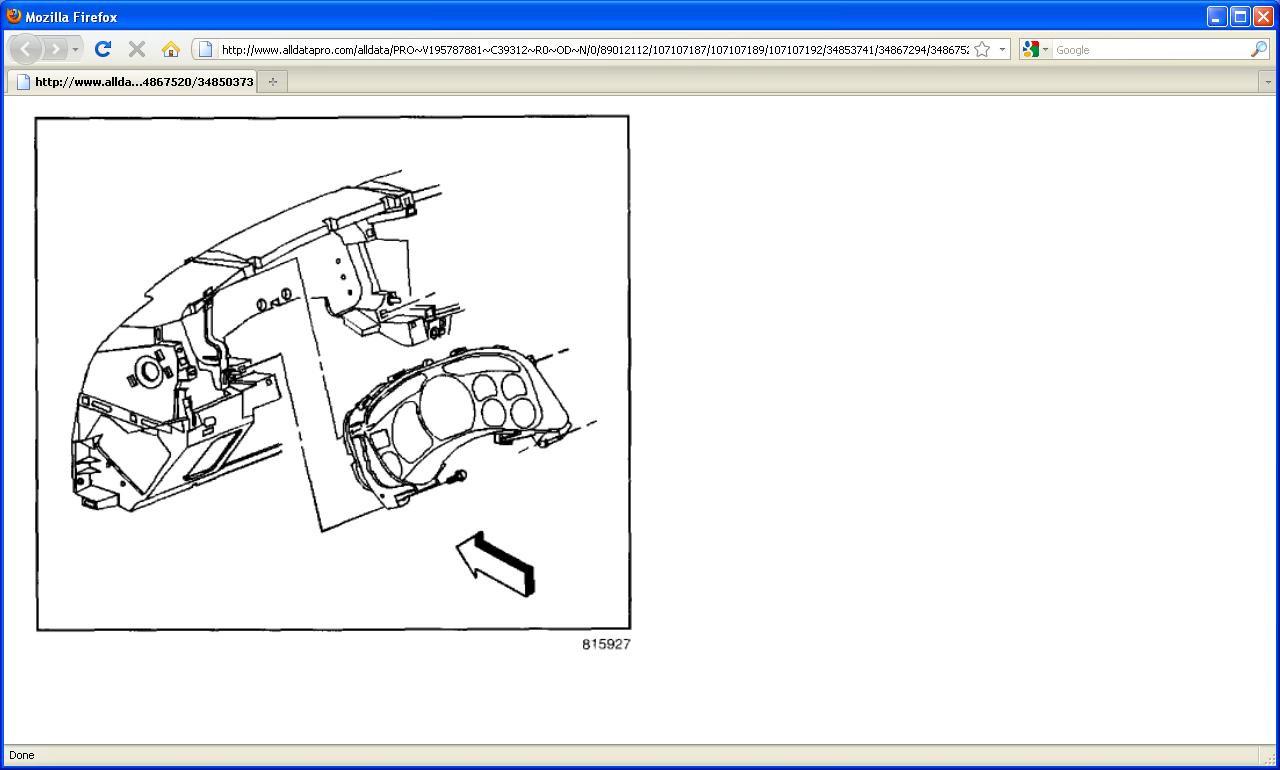Go forward using the Forward arrow button

pos(55,49)
